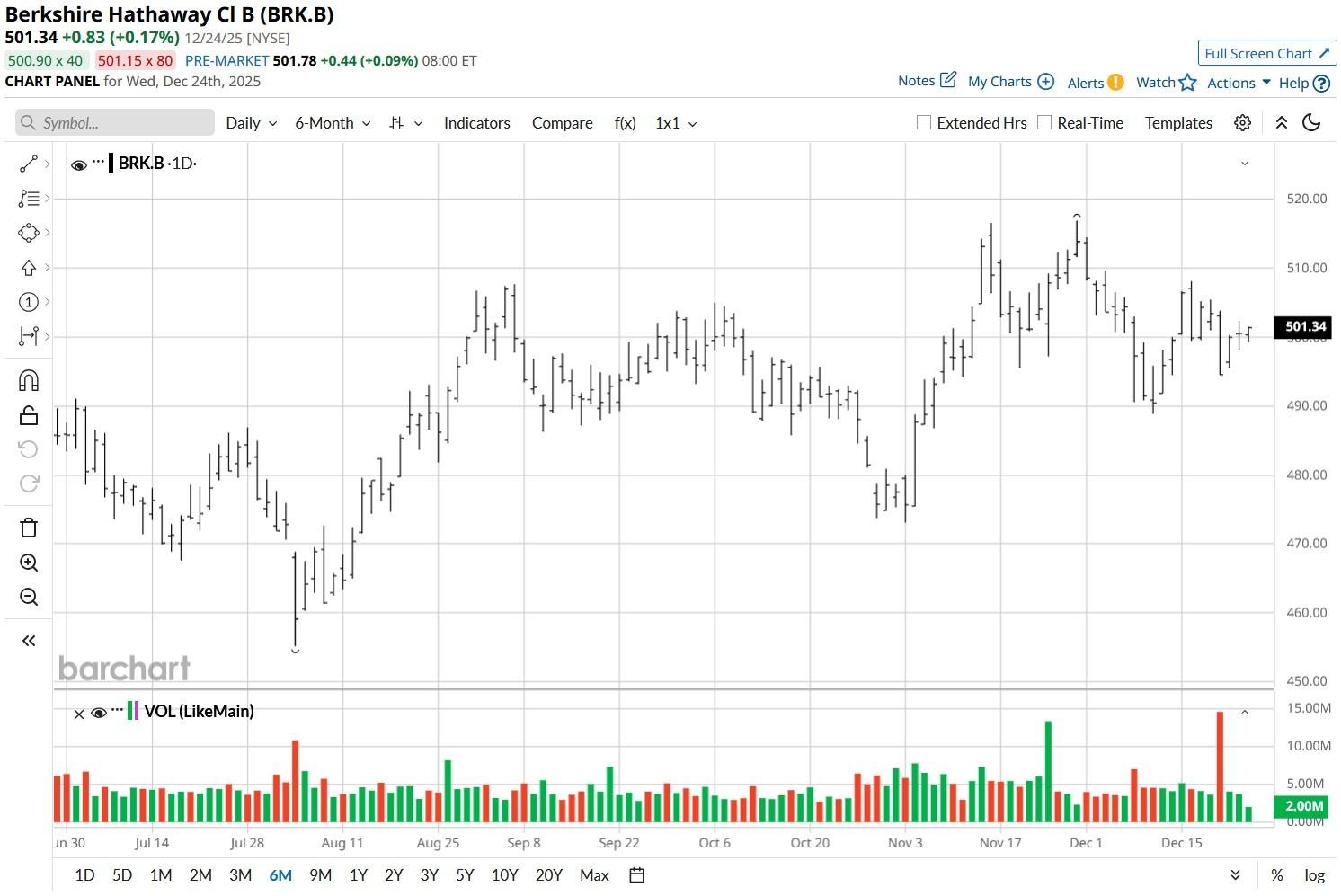Toggle the magnet snap mode
1341x896 pixels.
click(28, 380)
